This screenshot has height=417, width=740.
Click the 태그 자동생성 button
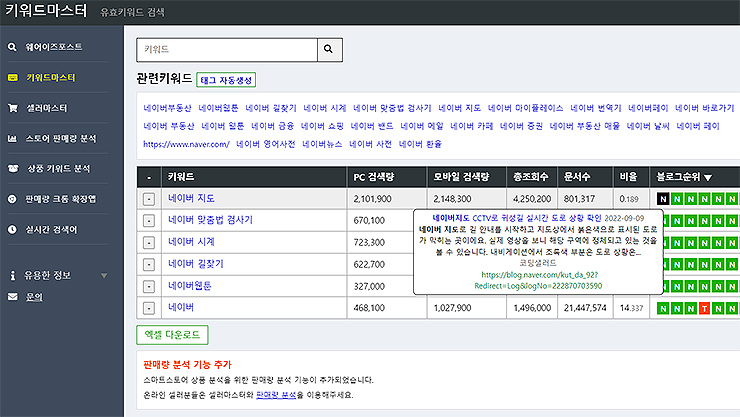[x=226, y=80]
